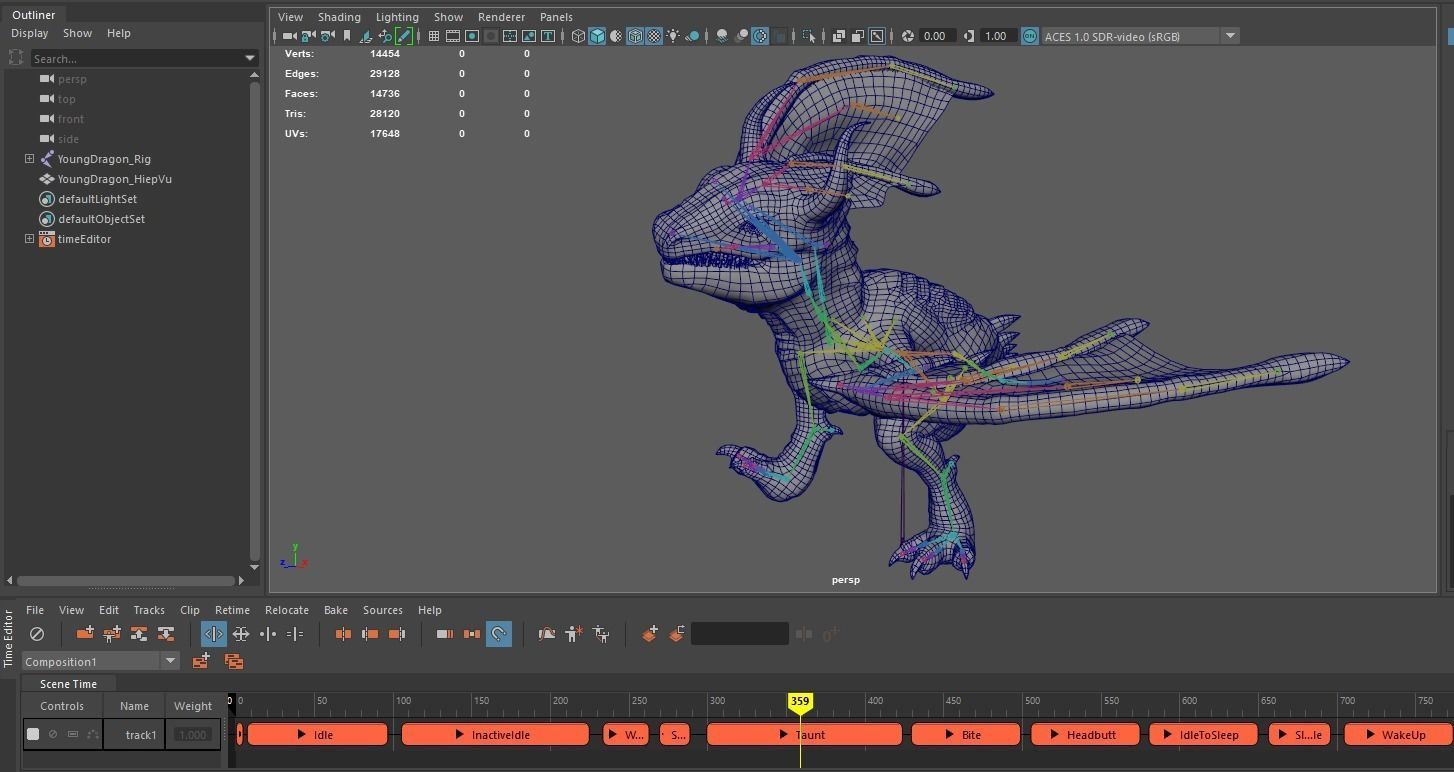
Task: Open the viewport Shading menu
Action: point(339,17)
